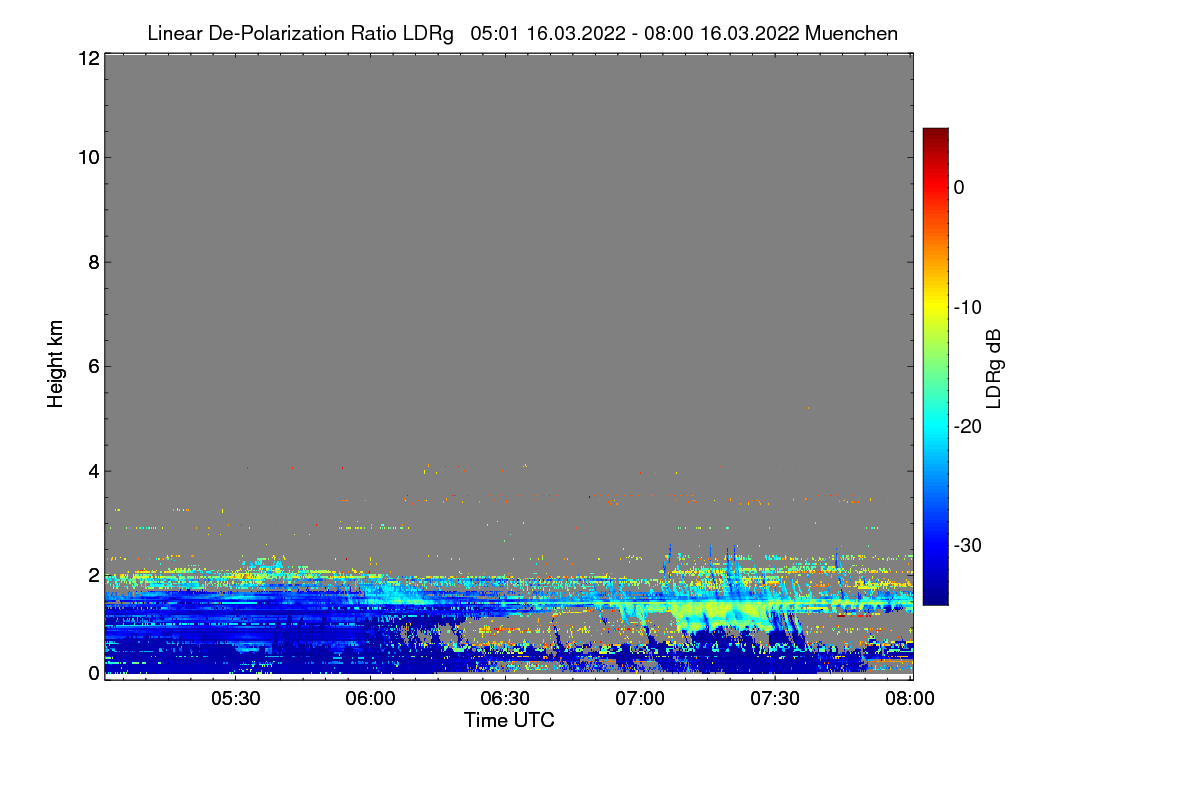Screen dimensions: 1200x800
Task: Click the colorbar -30 dB tick label
Action: click(x=970, y=546)
